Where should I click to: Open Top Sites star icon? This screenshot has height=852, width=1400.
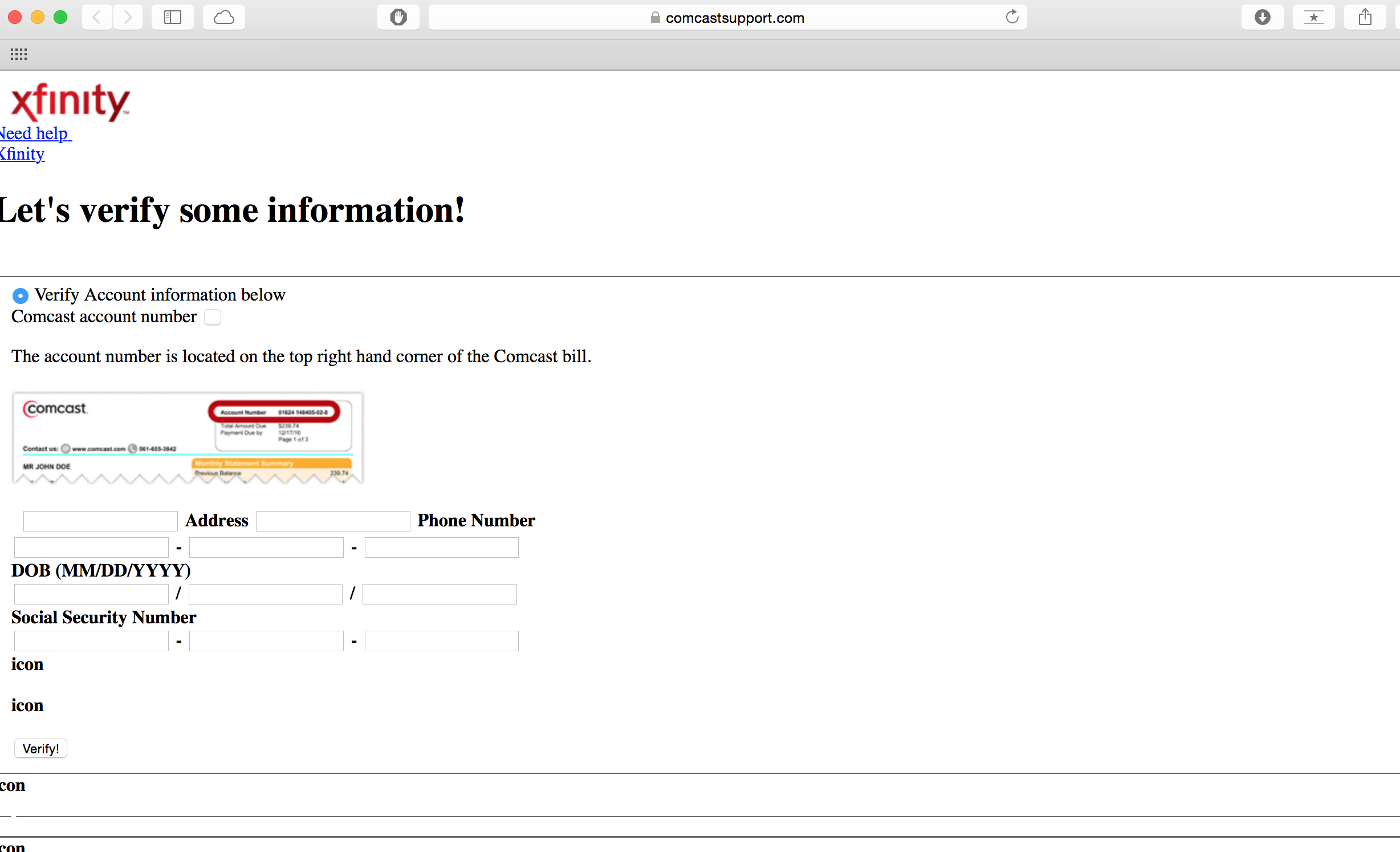[1313, 17]
